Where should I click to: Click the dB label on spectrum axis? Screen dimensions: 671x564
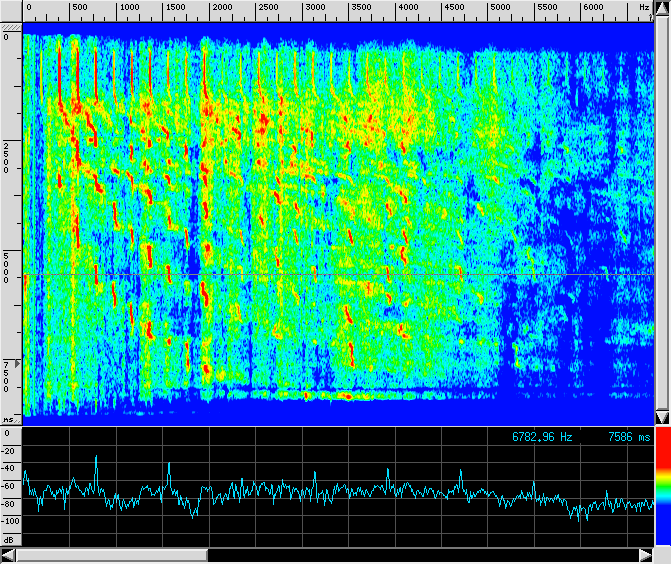8,539
